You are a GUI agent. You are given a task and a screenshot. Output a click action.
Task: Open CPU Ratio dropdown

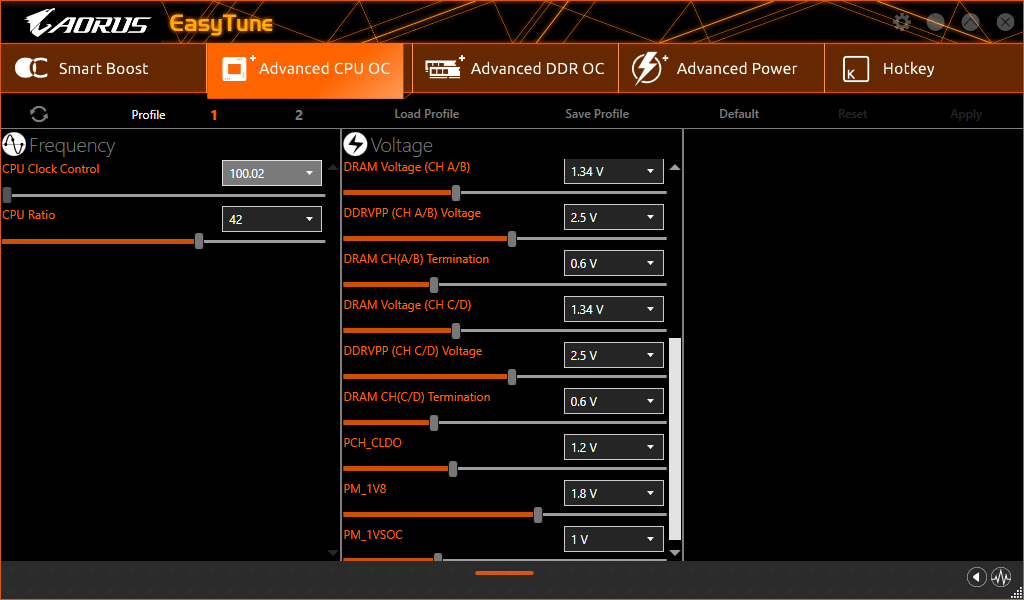pos(272,219)
